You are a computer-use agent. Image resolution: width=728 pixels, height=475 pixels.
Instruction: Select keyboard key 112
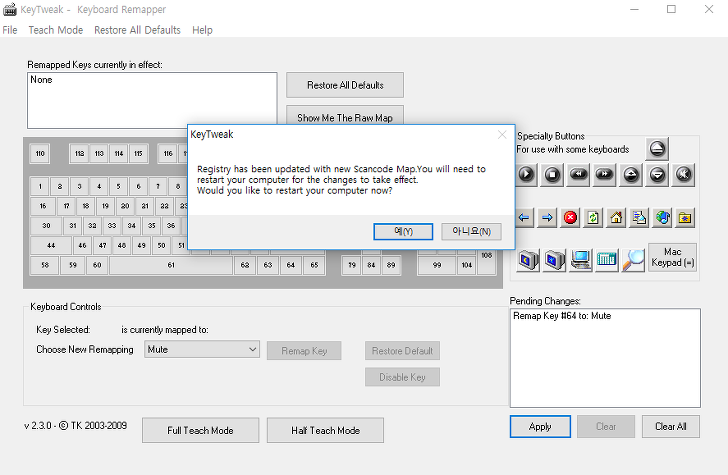(x=79, y=154)
